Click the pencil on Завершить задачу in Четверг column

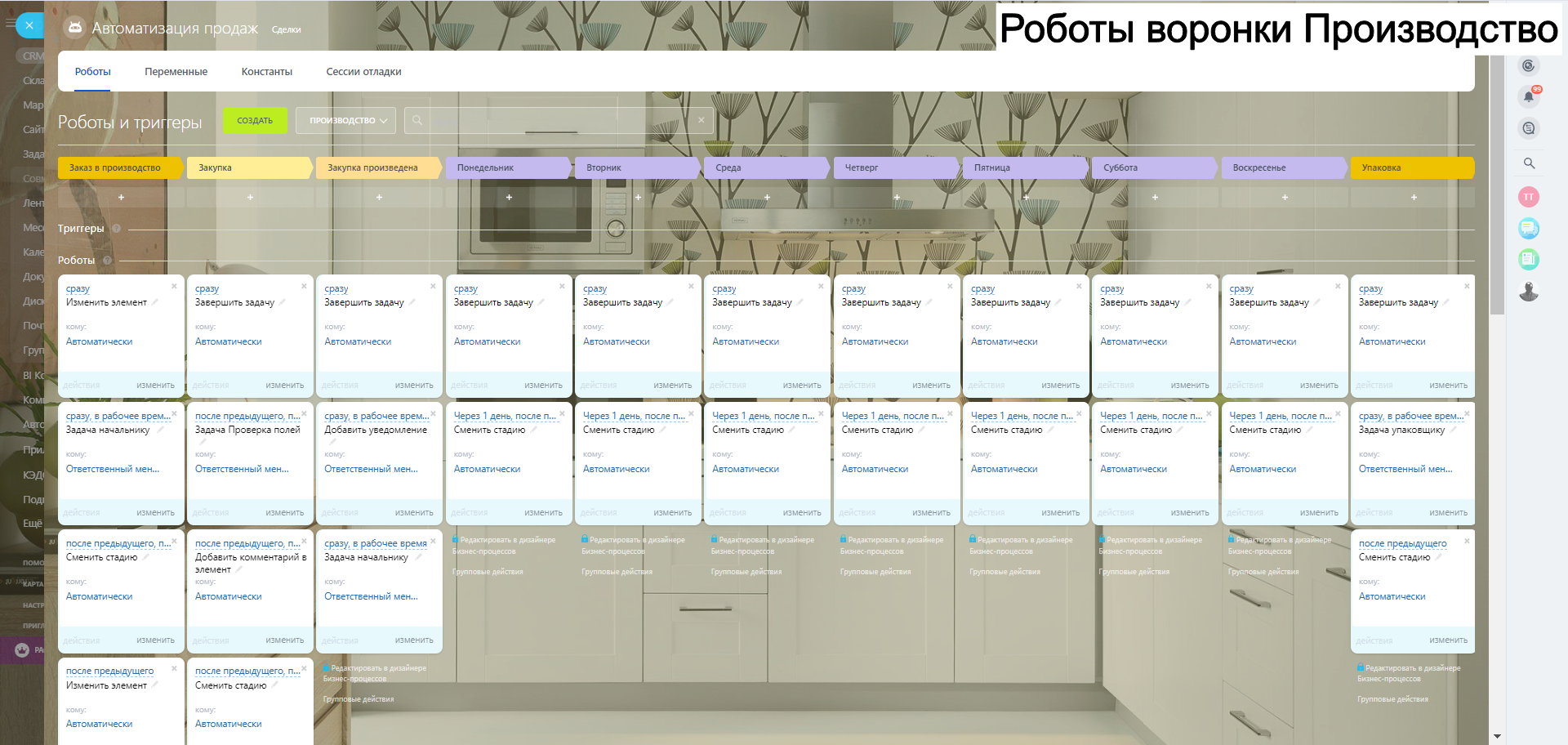click(929, 302)
